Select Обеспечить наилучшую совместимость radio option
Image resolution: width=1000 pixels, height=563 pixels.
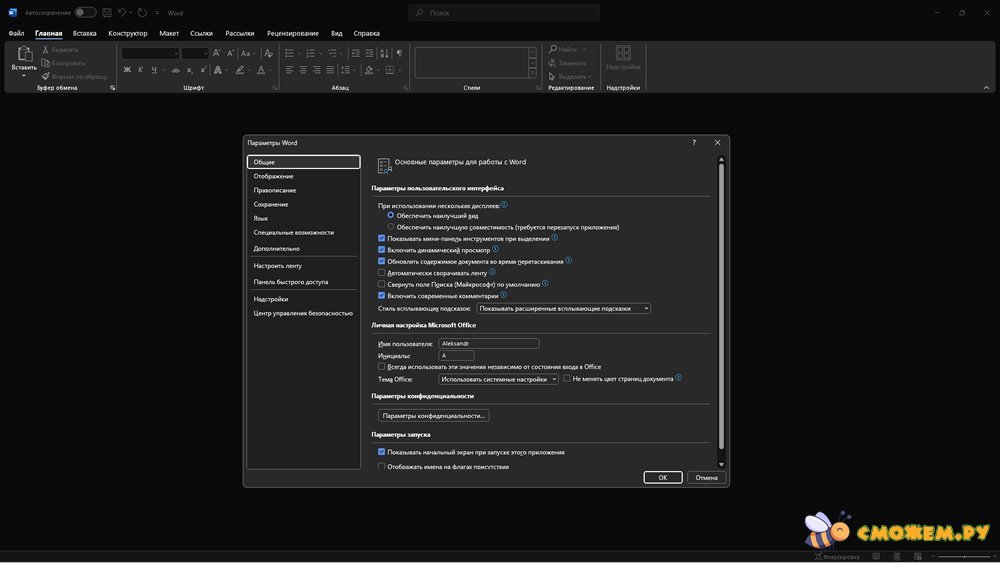pyautogui.click(x=391, y=227)
